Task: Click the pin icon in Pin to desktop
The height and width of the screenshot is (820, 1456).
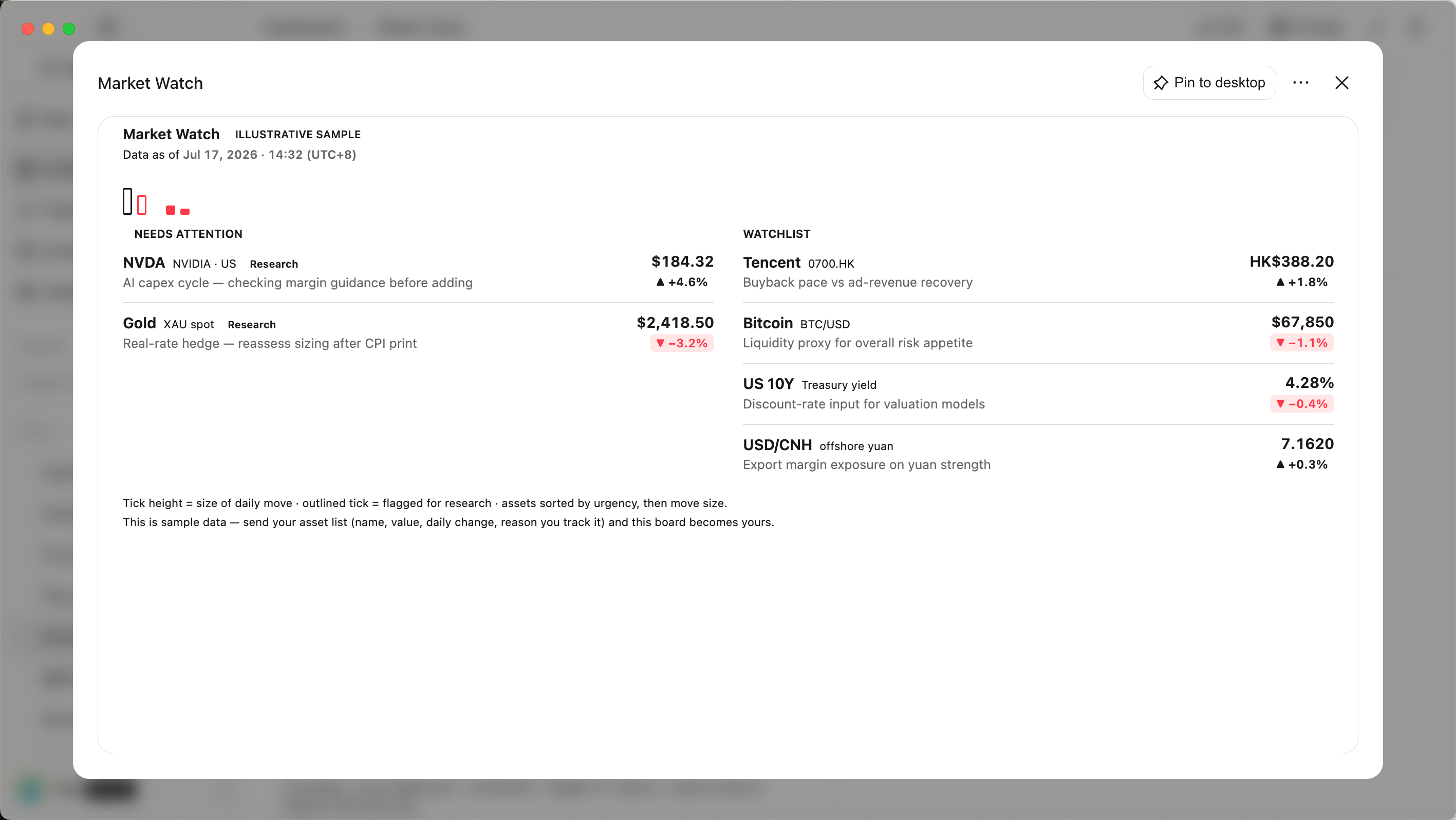Action: point(1161,83)
